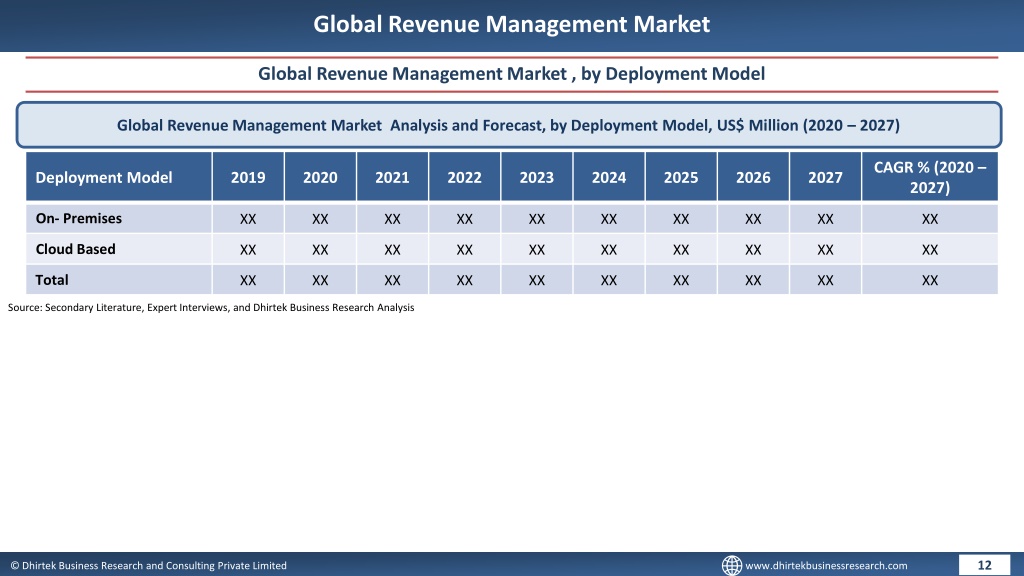The image size is (1024, 576).
Task: Click the CAGR % (2020 – 2027) header
Action: coord(930,177)
